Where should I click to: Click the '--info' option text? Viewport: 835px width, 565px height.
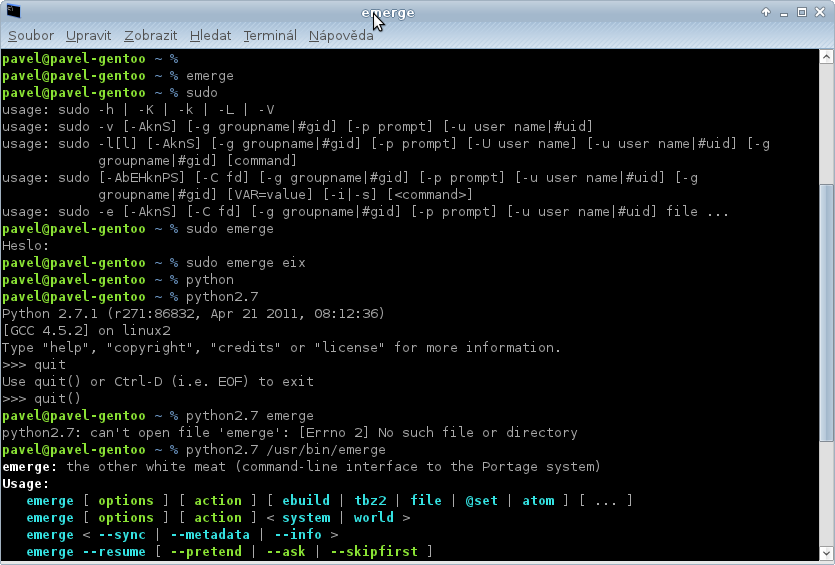tap(298, 535)
